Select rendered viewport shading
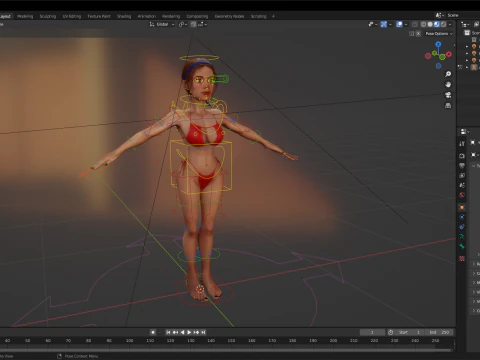Image resolution: width=480 pixels, height=360 pixels. coord(443,24)
